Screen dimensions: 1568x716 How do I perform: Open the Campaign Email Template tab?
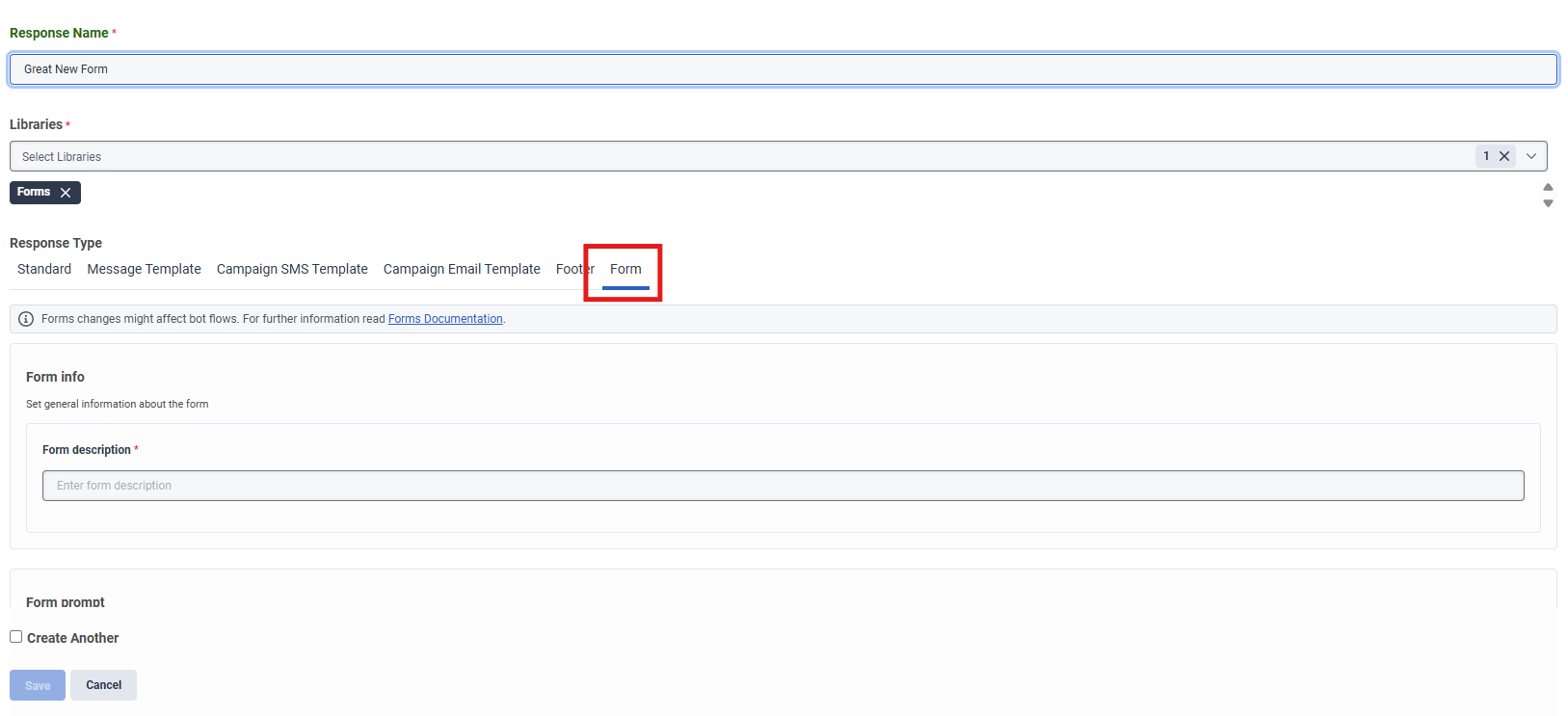click(x=462, y=269)
